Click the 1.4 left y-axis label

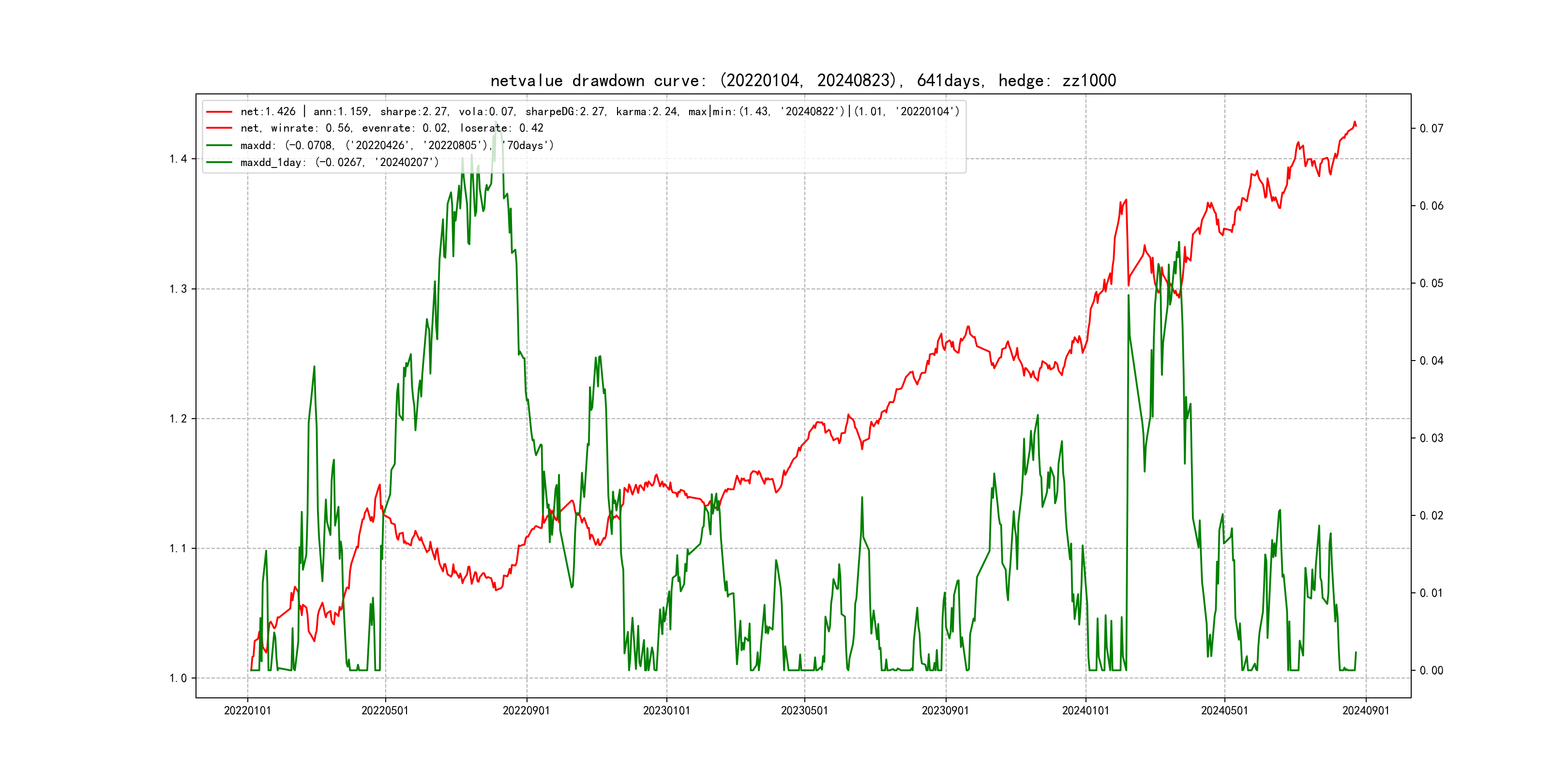click(x=178, y=159)
